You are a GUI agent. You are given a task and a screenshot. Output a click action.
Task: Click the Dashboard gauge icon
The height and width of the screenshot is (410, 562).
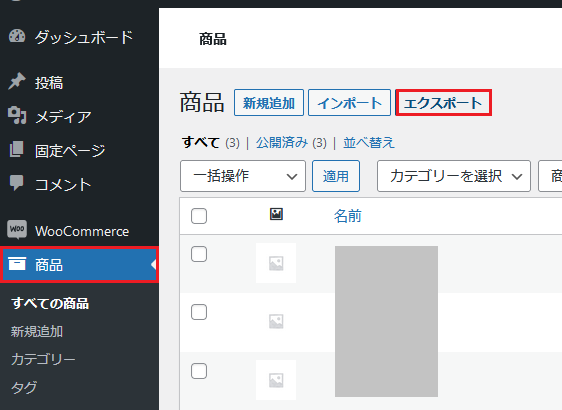coord(17,36)
